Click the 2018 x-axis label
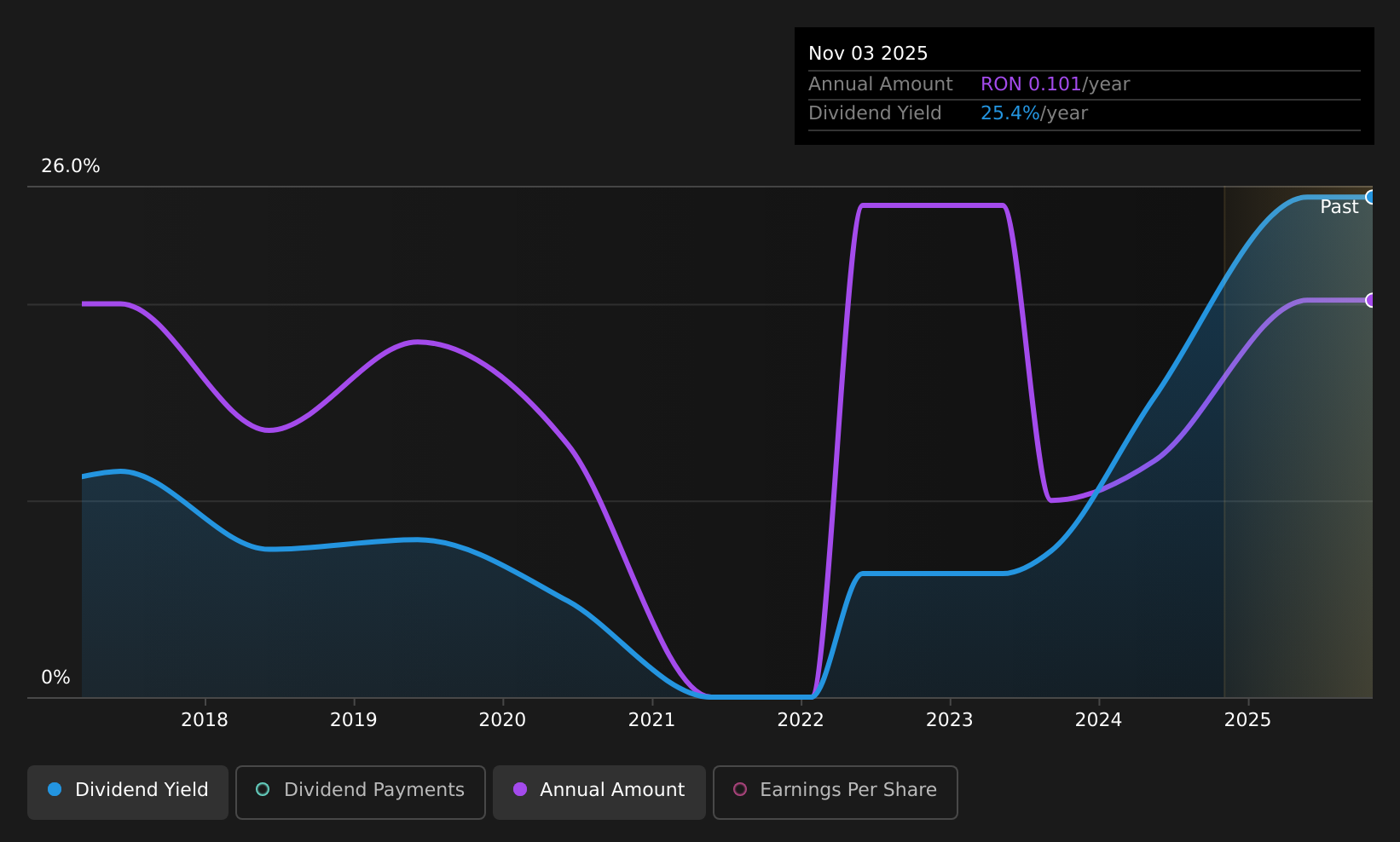 (205, 720)
